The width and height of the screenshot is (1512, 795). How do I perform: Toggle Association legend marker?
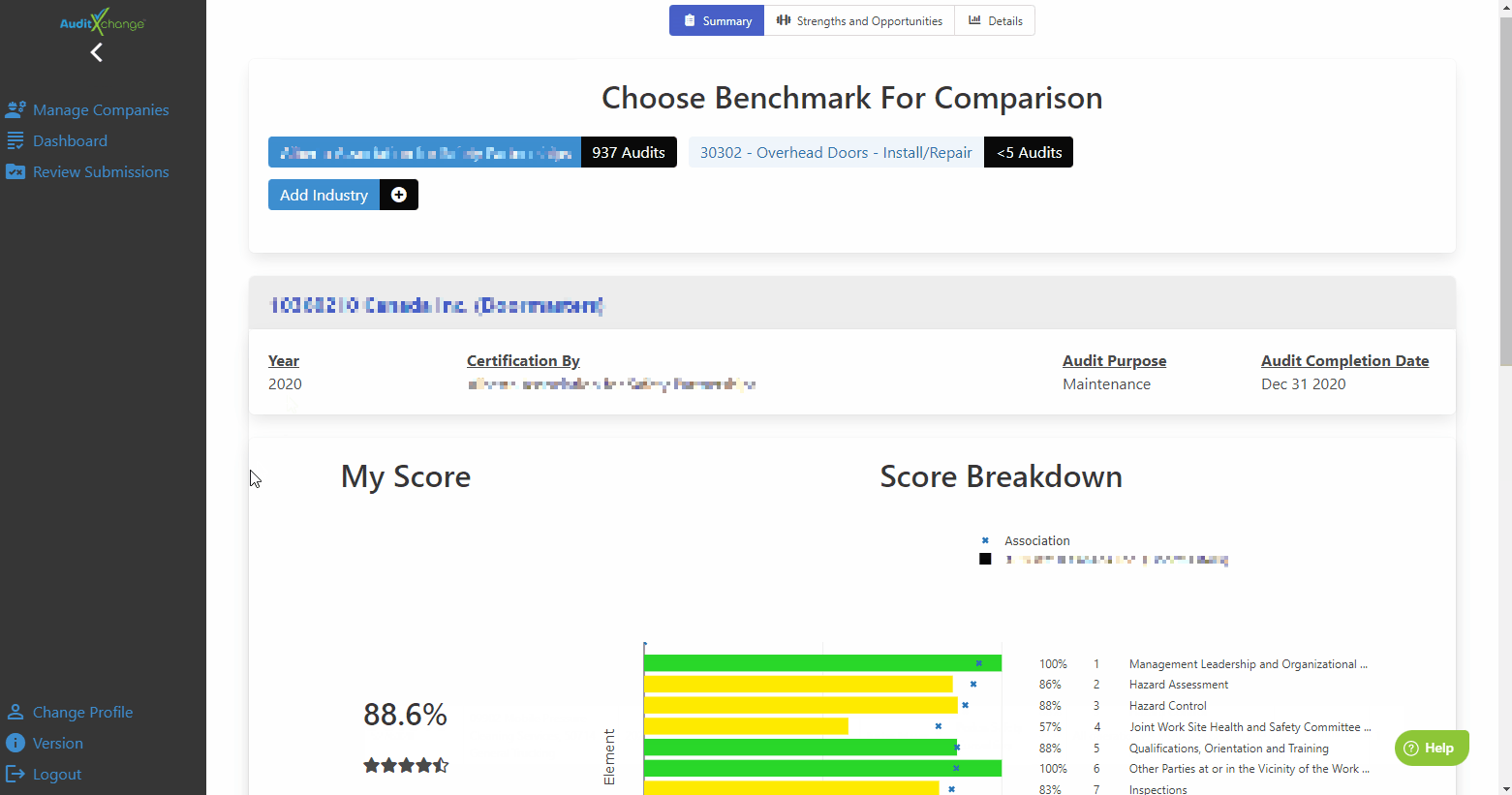pos(985,540)
